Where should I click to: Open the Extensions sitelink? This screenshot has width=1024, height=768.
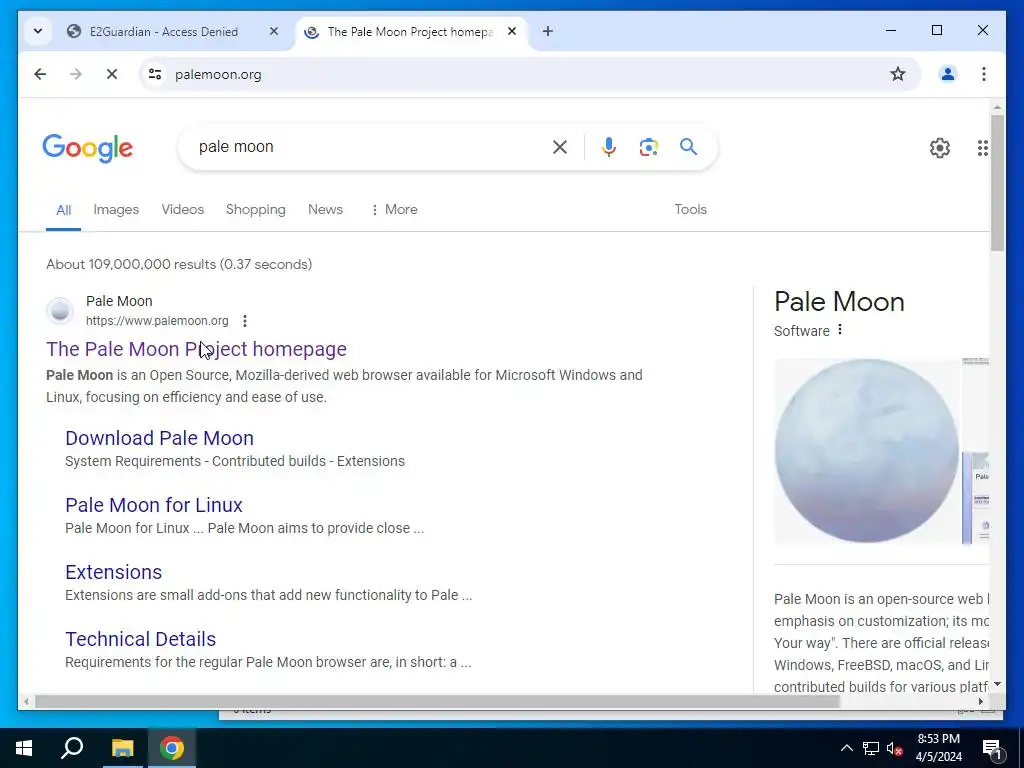click(114, 571)
